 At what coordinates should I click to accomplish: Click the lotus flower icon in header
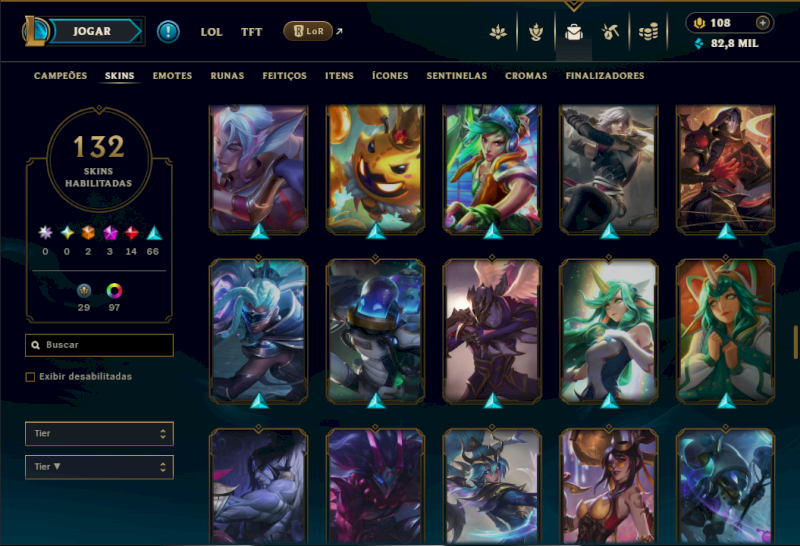pyautogui.click(x=498, y=32)
